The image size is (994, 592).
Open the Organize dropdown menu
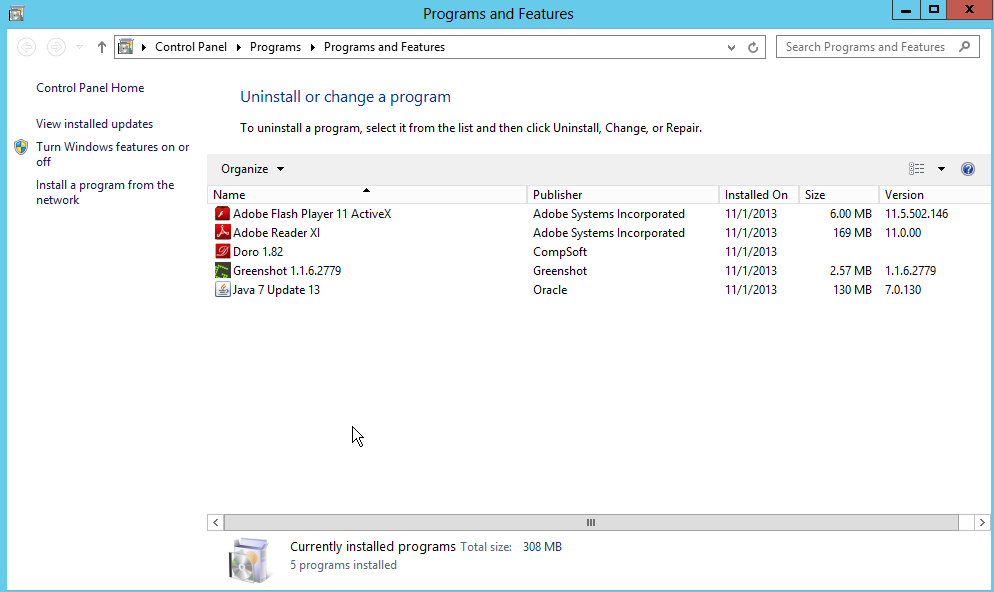(252, 169)
